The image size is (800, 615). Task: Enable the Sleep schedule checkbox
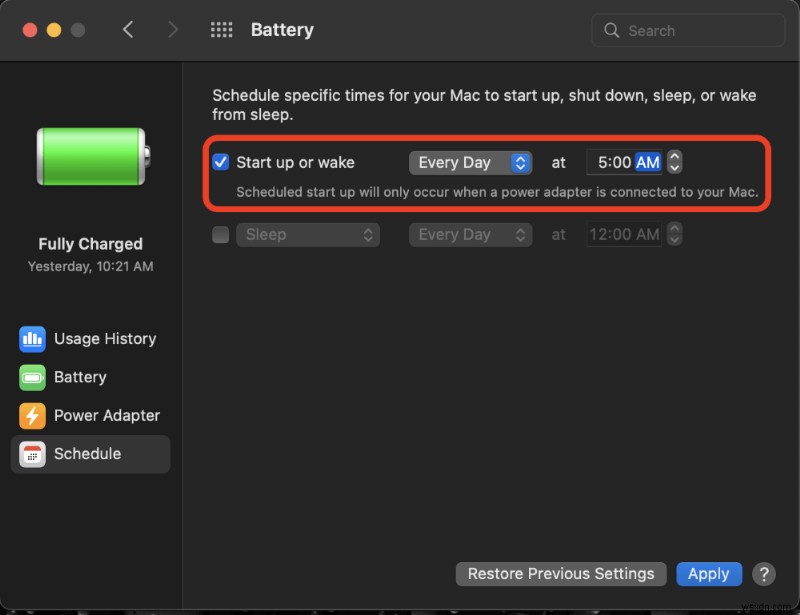[221, 234]
